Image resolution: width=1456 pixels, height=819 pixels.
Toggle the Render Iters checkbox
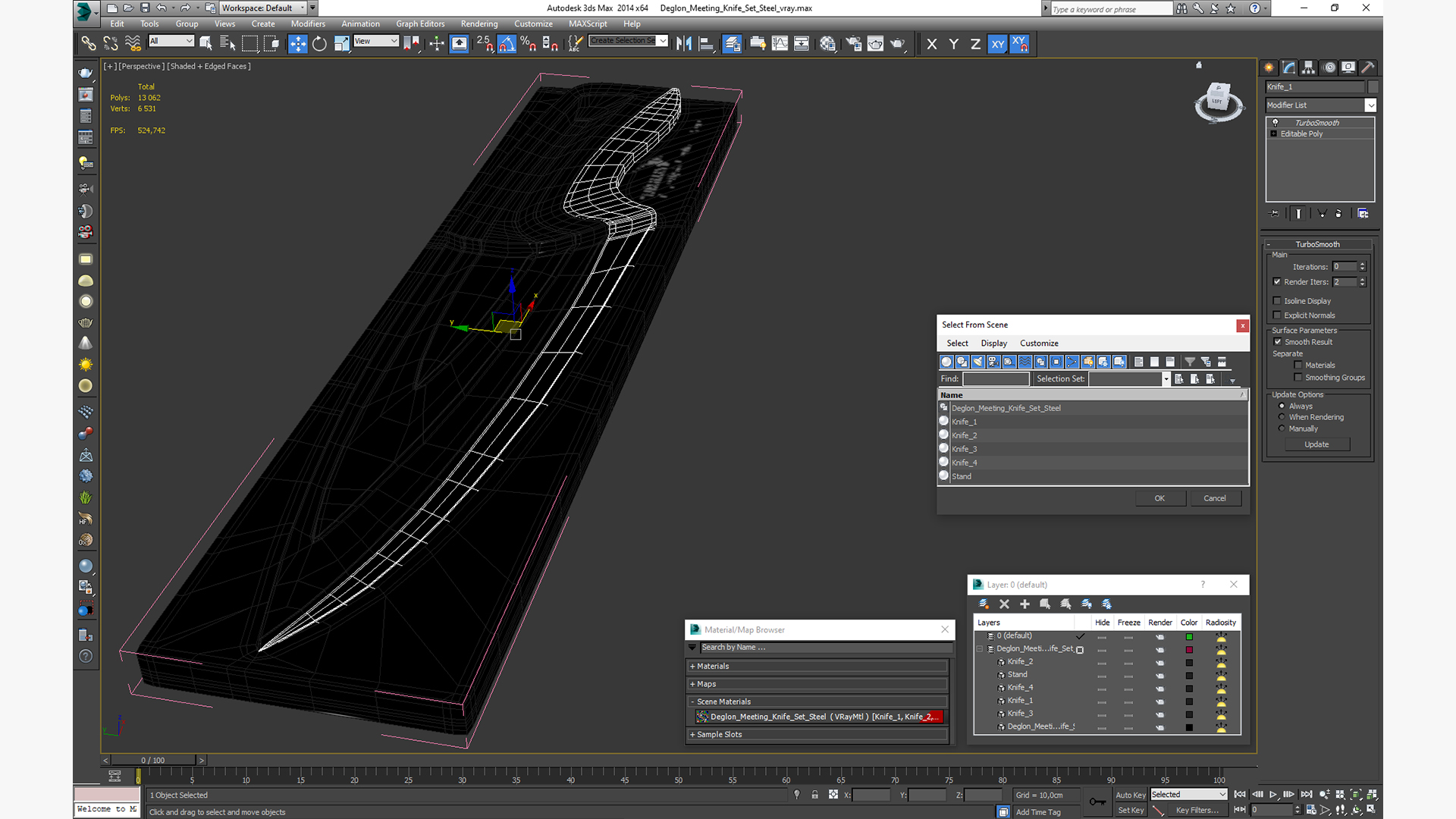click(x=1277, y=282)
